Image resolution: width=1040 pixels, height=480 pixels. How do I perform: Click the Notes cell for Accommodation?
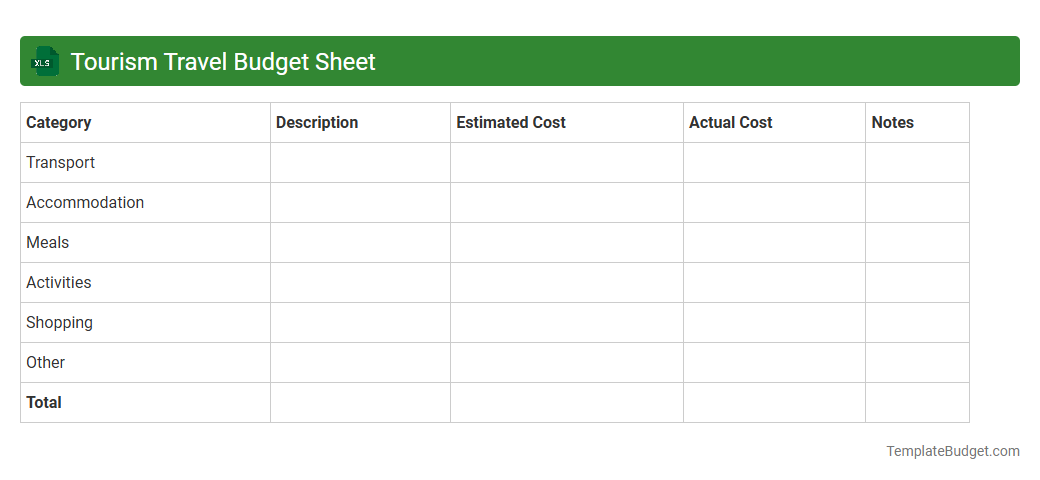917,203
